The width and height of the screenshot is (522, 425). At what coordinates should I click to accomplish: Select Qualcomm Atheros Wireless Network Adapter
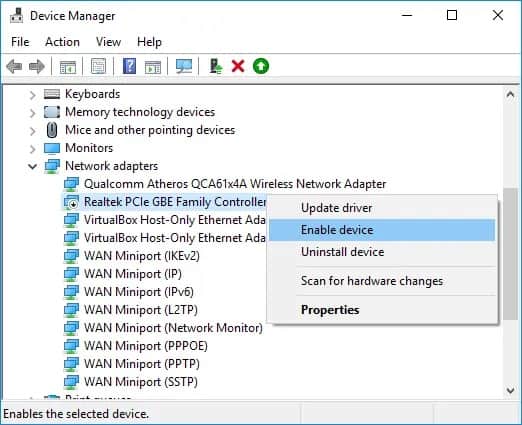click(235, 184)
